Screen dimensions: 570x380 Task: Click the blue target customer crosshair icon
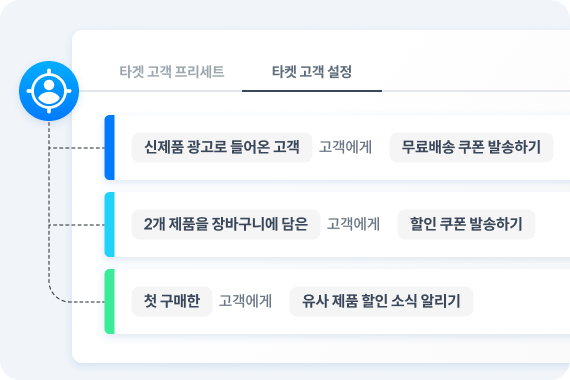(x=49, y=91)
